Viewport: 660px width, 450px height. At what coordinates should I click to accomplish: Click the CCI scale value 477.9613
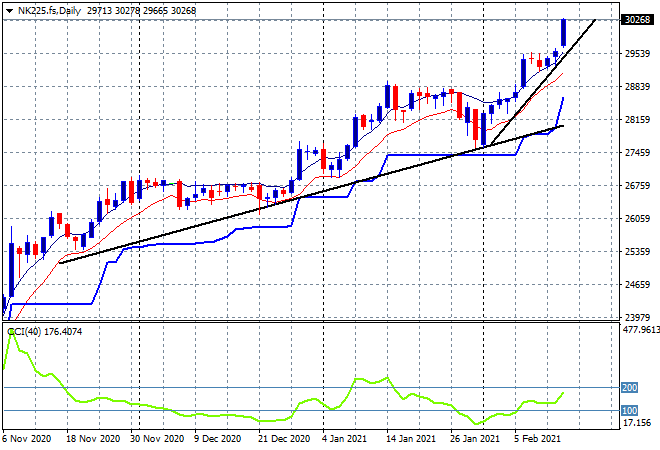(x=641, y=330)
